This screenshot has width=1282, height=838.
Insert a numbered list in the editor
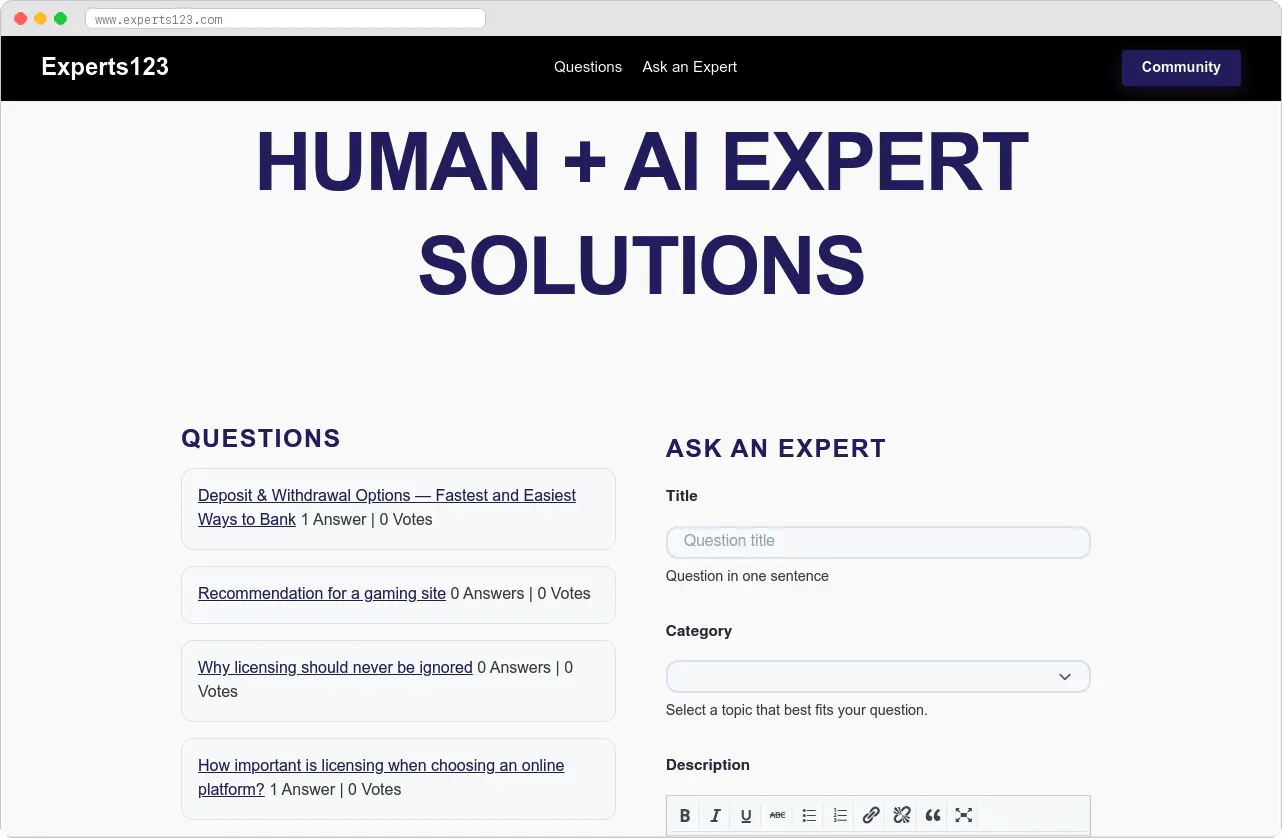coord(840,815)
